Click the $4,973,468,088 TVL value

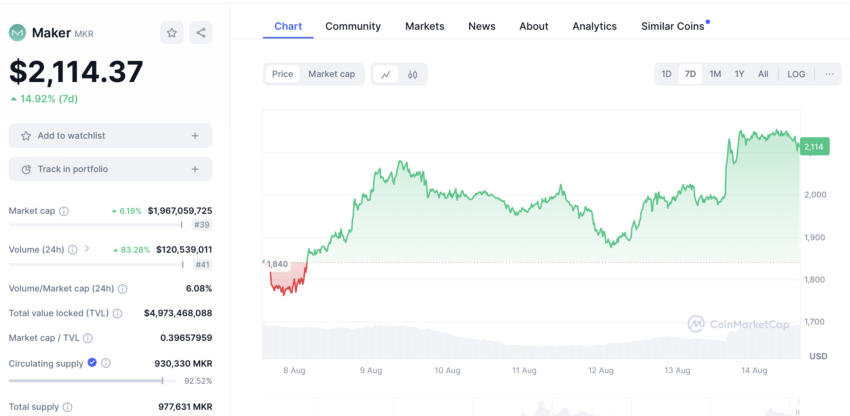coord(178,313)
